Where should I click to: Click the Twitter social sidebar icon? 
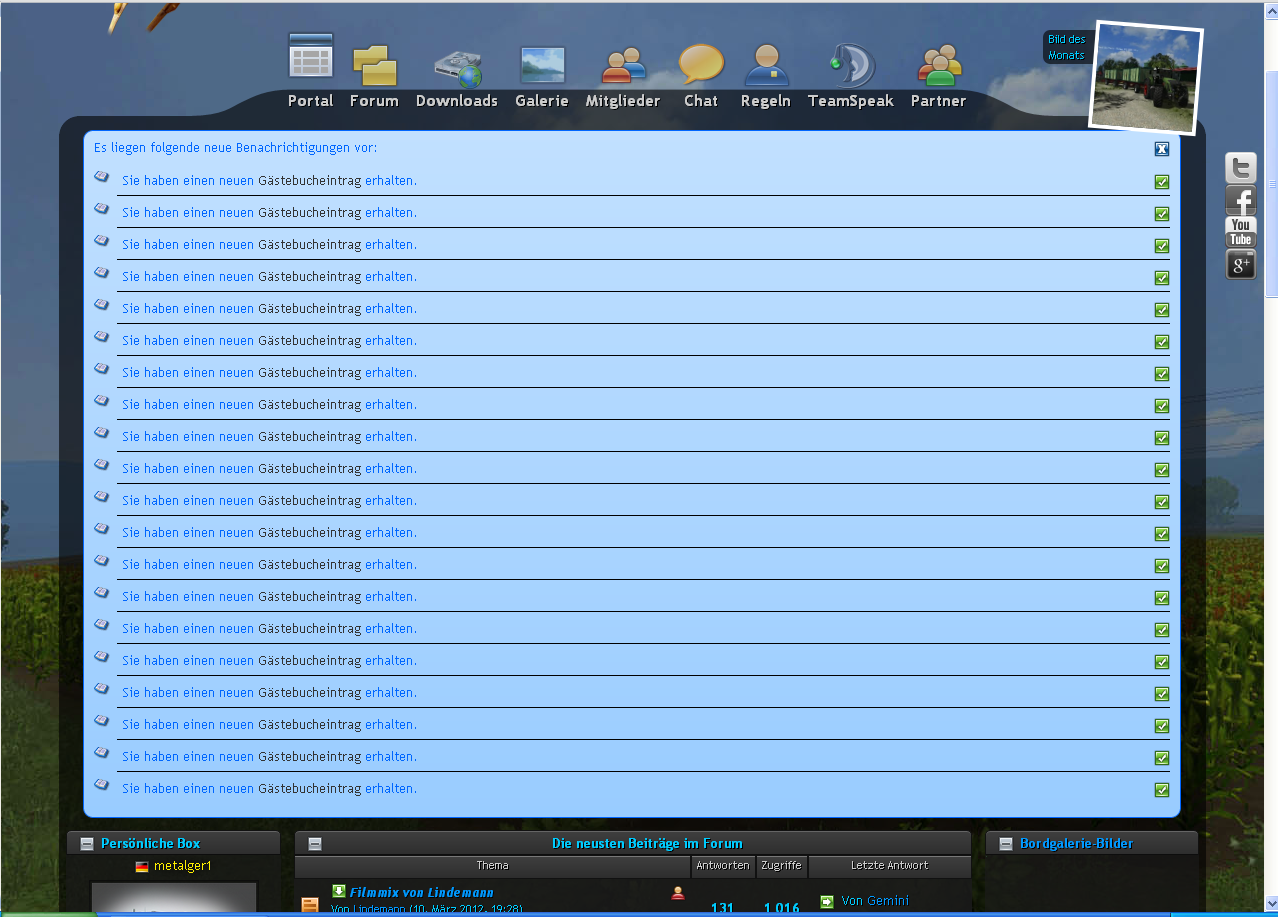1241,168
